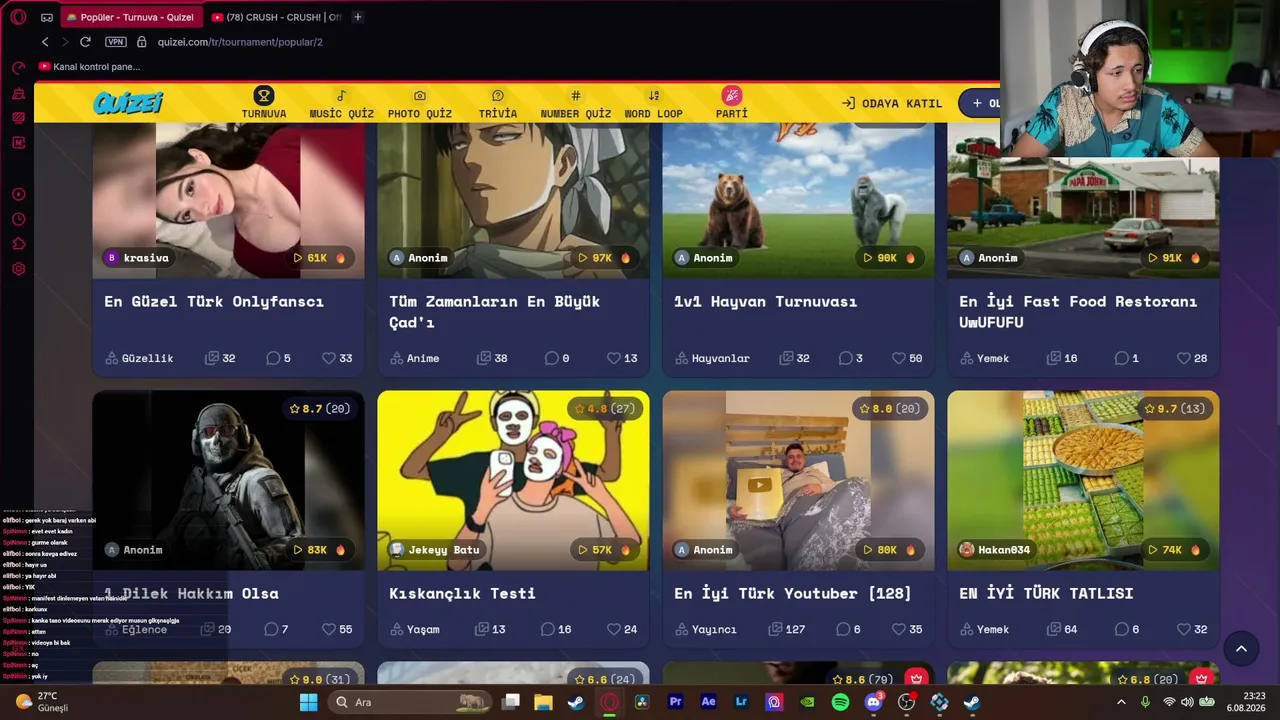
Task: Open GX Control speedometer in the sidebar
Action: point(18,68)
